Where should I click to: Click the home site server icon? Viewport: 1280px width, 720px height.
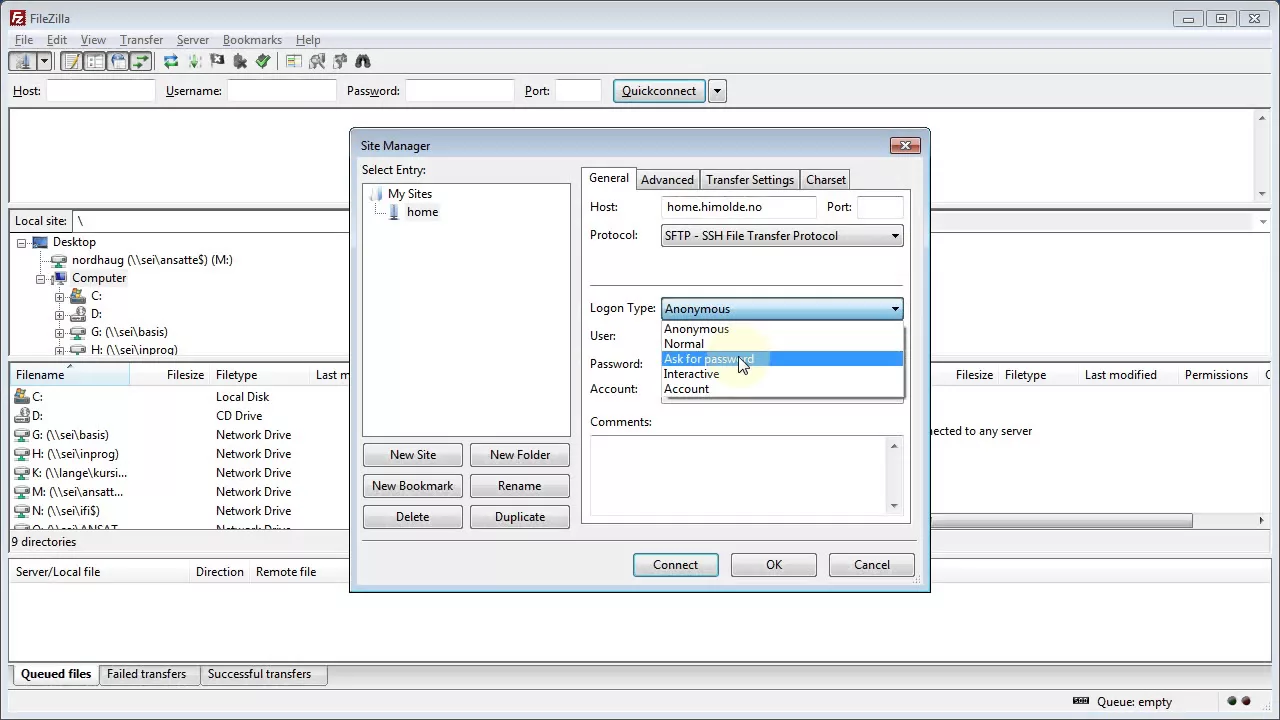394,212
